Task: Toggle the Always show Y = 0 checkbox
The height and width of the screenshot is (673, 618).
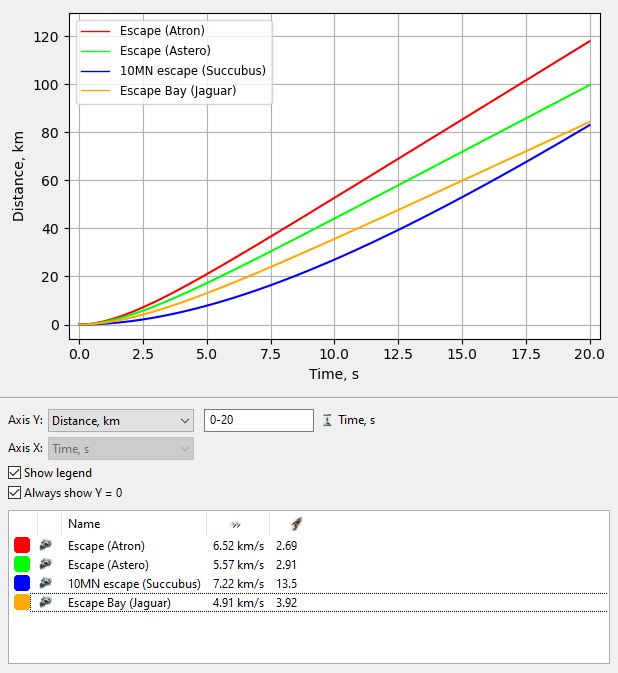Action: pos(14,493)
